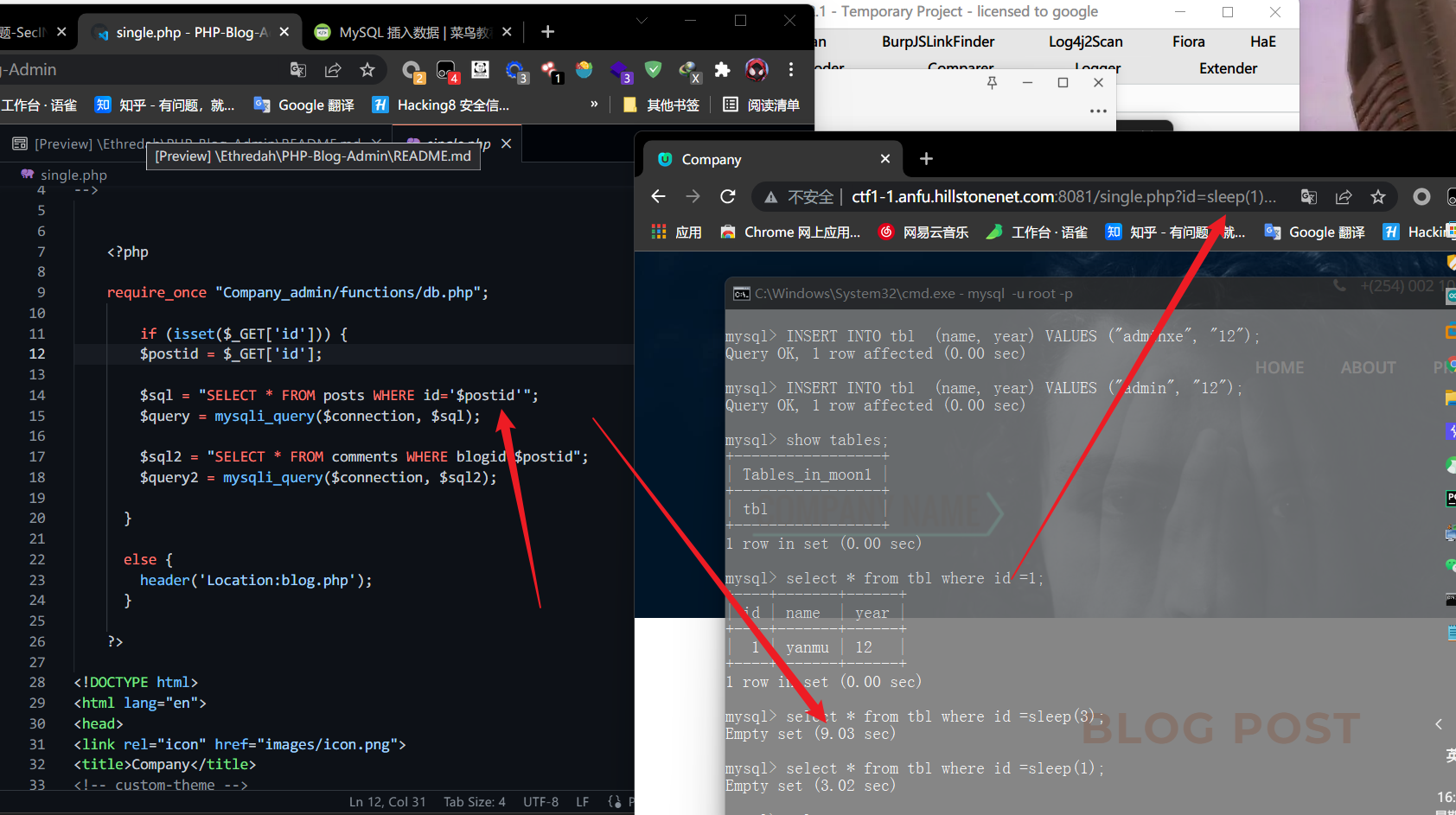Switch to MySQL 插入数据 browser tab

tap(413, 32)
